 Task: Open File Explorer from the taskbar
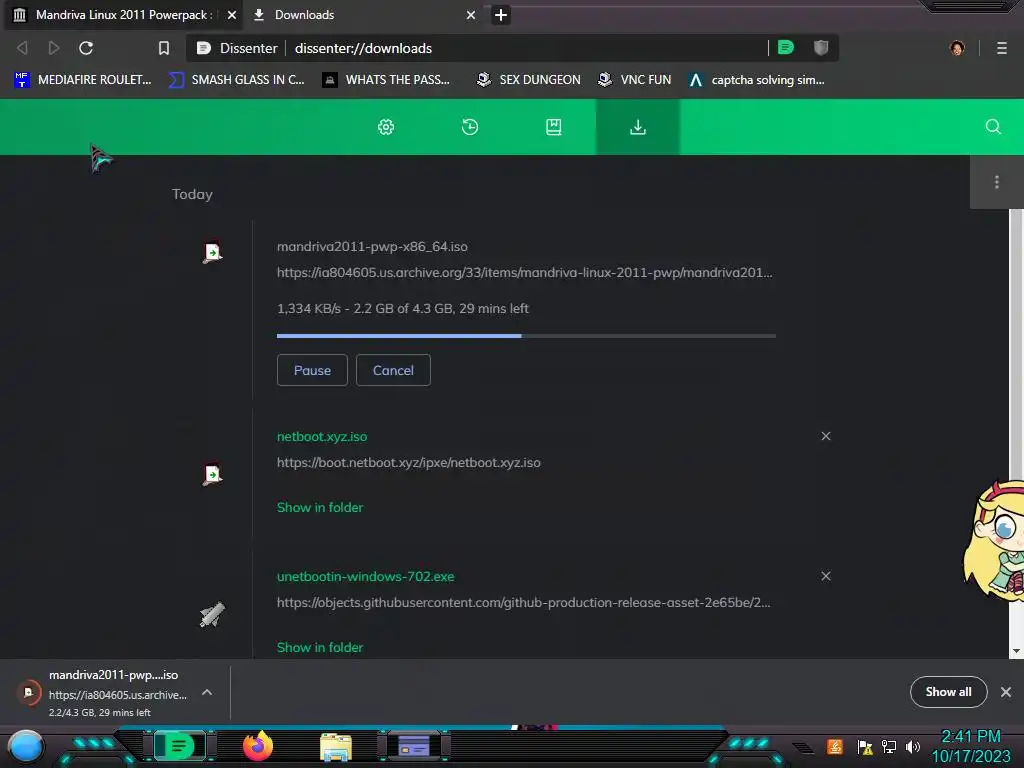pos(336,746)
